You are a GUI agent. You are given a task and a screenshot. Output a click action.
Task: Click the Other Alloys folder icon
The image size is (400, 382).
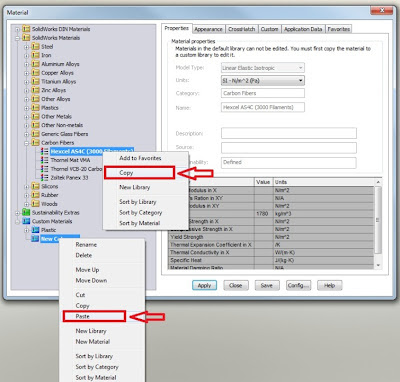(x=35, y=99)
